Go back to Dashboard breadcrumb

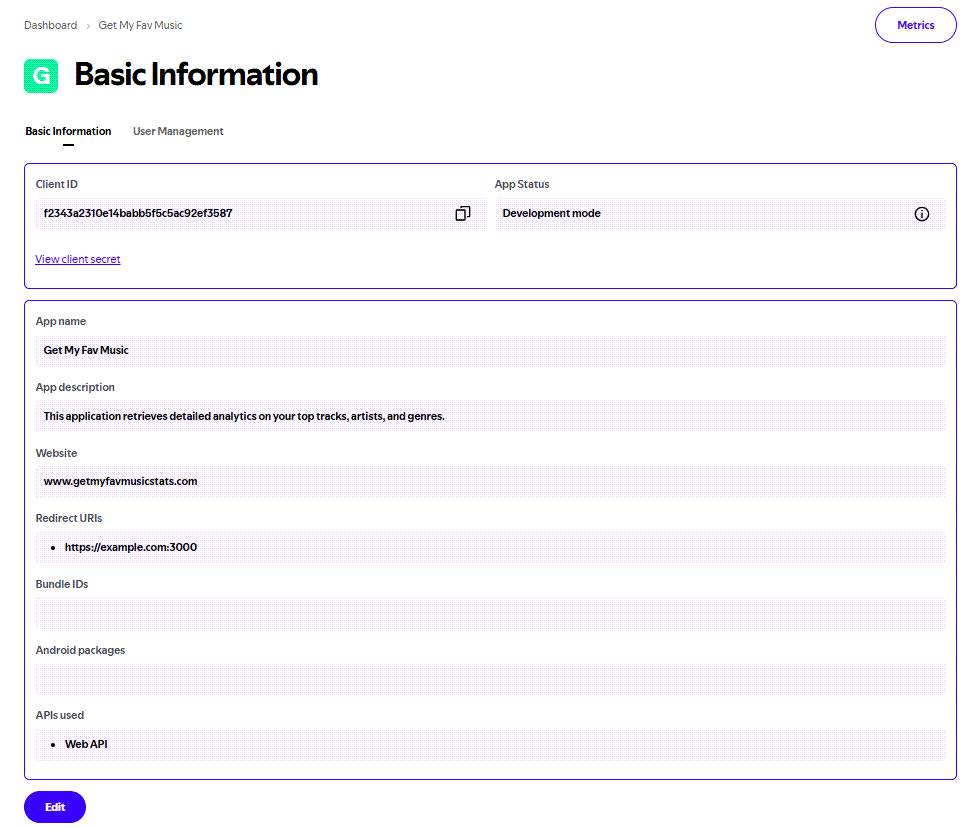[x=50, y=25]
